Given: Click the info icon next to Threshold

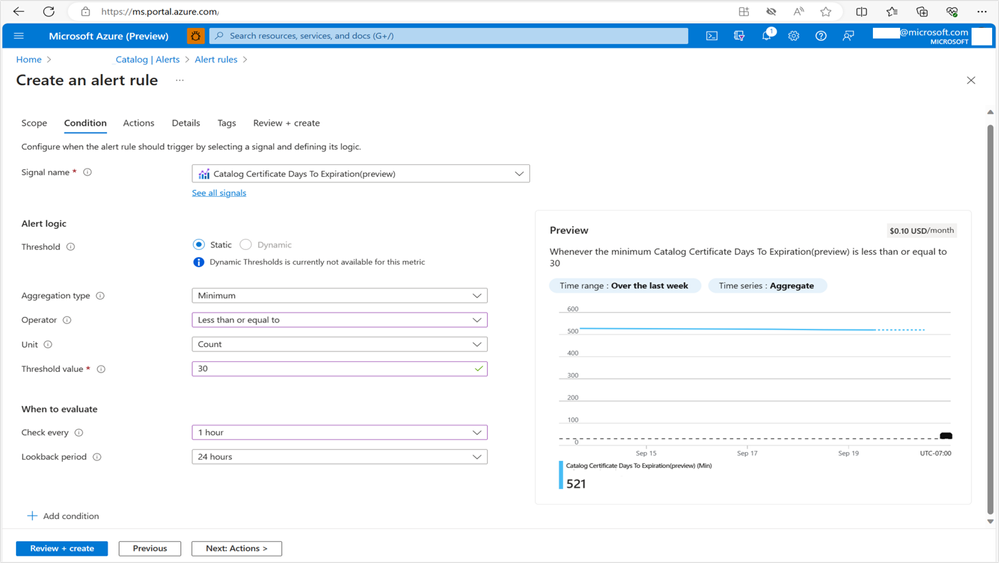Looking at the screenshot, I should pos(70,247).
